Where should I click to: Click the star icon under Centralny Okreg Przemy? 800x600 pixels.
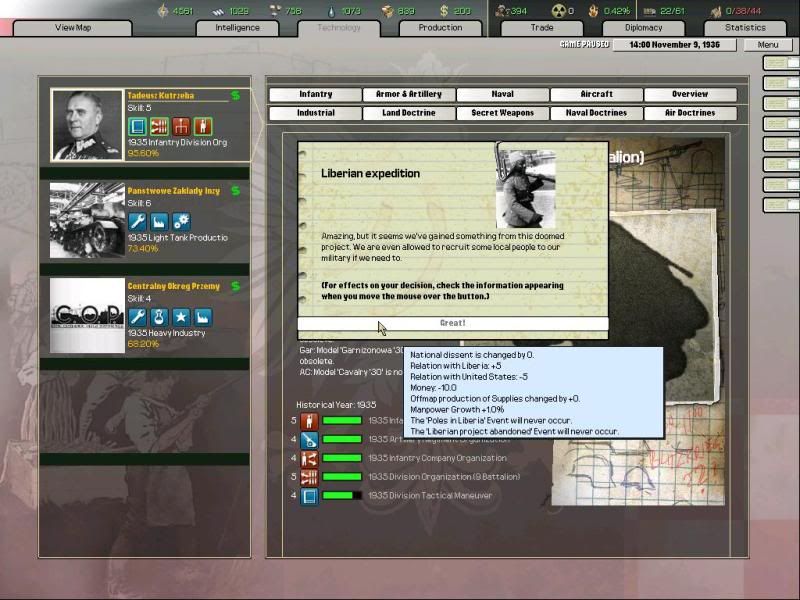pyautogui.click(x=181, y=317)
